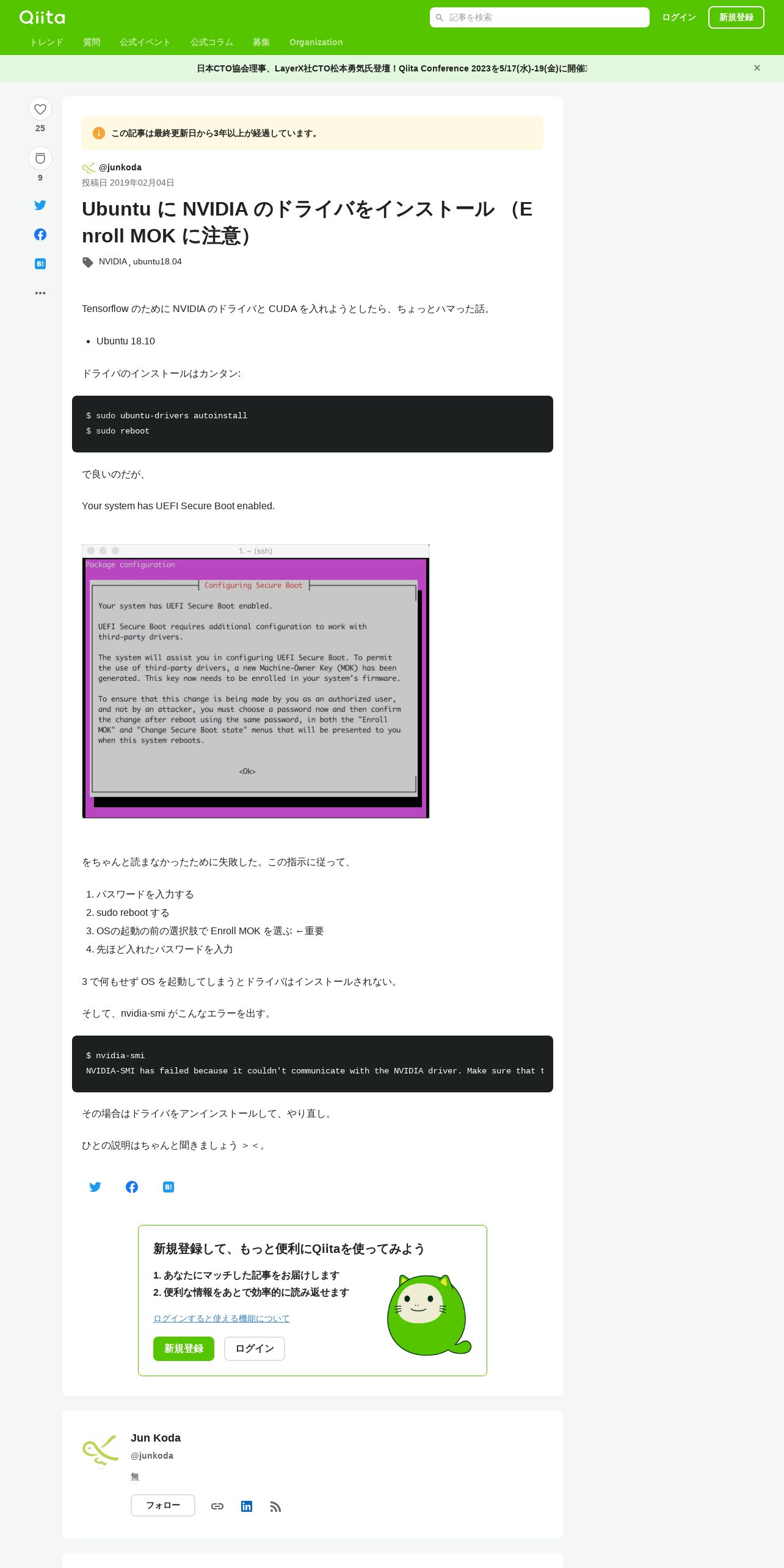Share on Facebook below the article
This screenshot has height=1568, width=784.
(x=132, y=1187)
